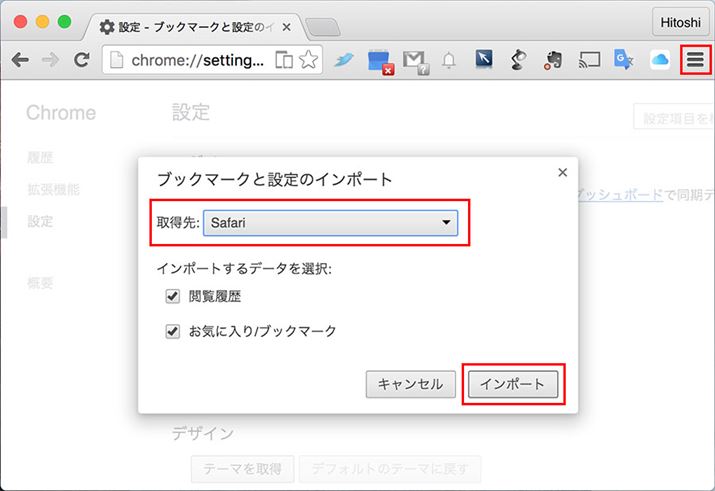This screenshot has width=715, height=491.
Task: Click the settings search field
Action: [674, 118]
